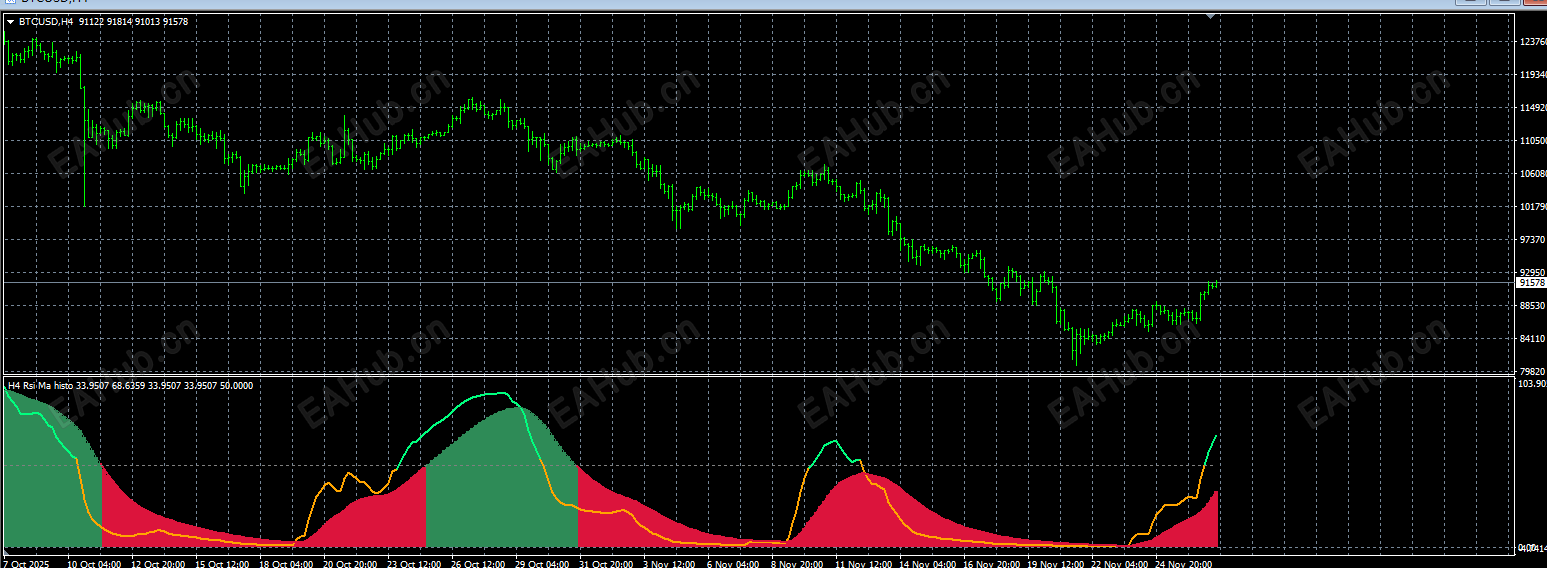Click the 110500 price axis label
Viewport: 1547px width, 568px height.
pyautogui.click(x=1533, y=141)
